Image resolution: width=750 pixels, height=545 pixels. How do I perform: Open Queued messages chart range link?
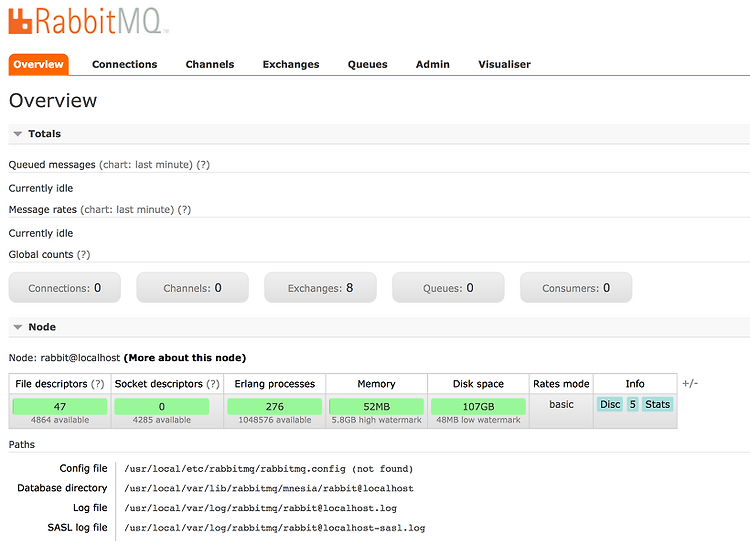[146, 165]
